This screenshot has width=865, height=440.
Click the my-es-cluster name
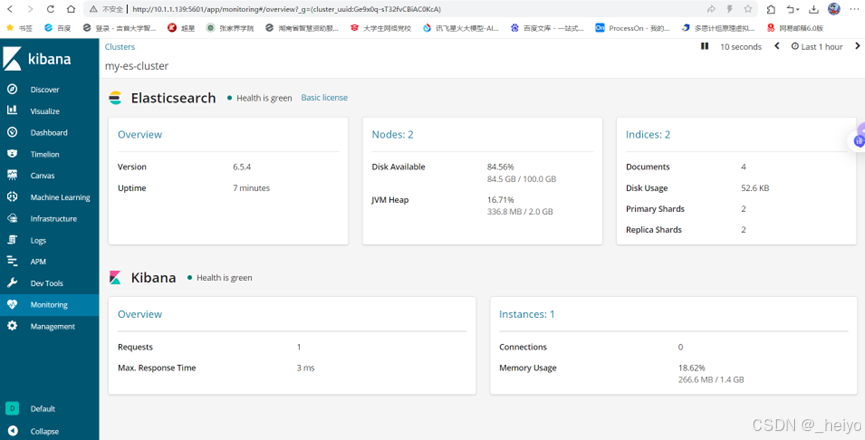tap(137, 66)
